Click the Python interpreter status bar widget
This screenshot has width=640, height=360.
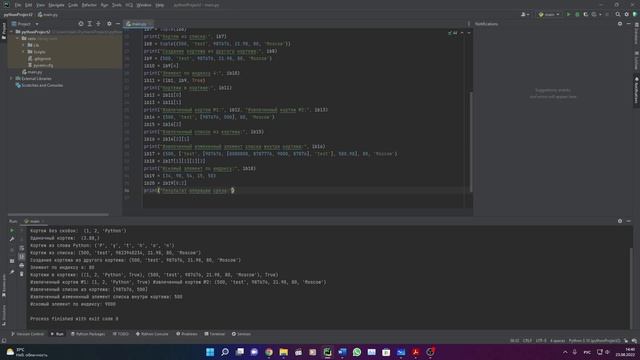point(595,341)
